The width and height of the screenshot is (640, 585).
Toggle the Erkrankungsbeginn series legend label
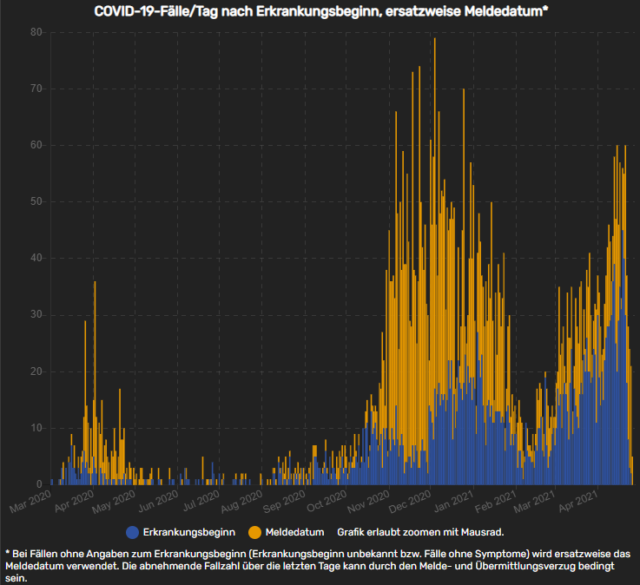pos(188,530)
